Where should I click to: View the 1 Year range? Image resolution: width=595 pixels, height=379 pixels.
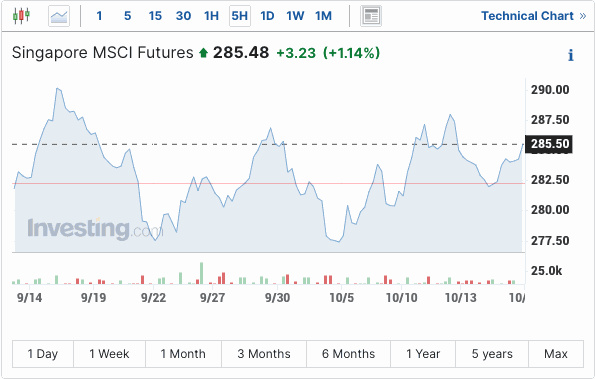pos(423,354)
